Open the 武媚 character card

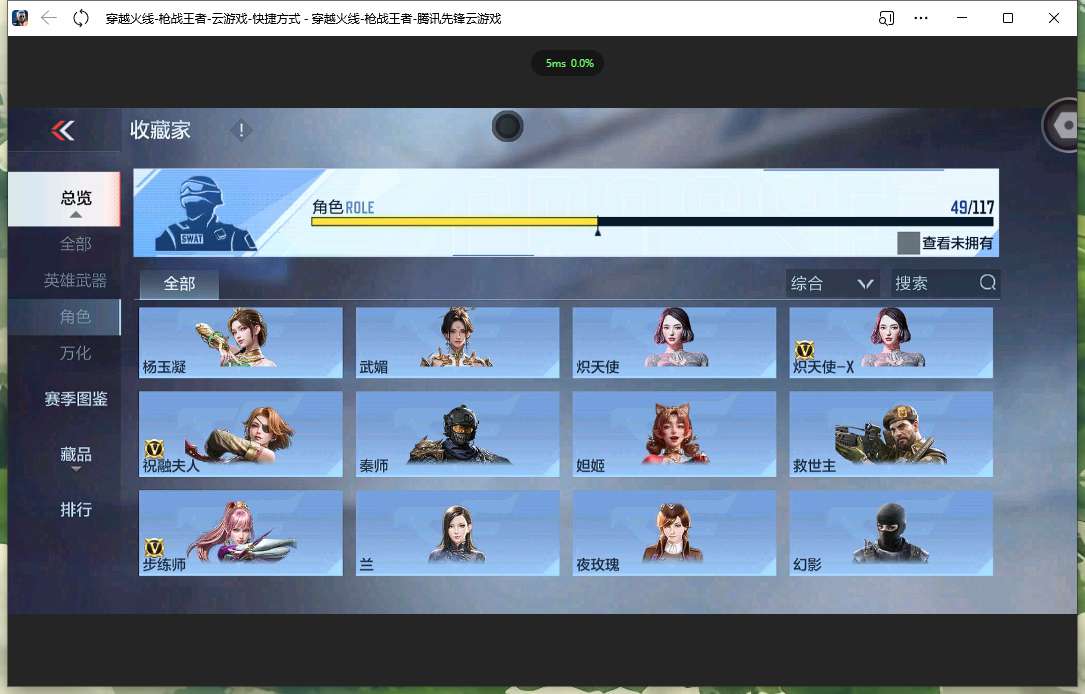(457, 343)
